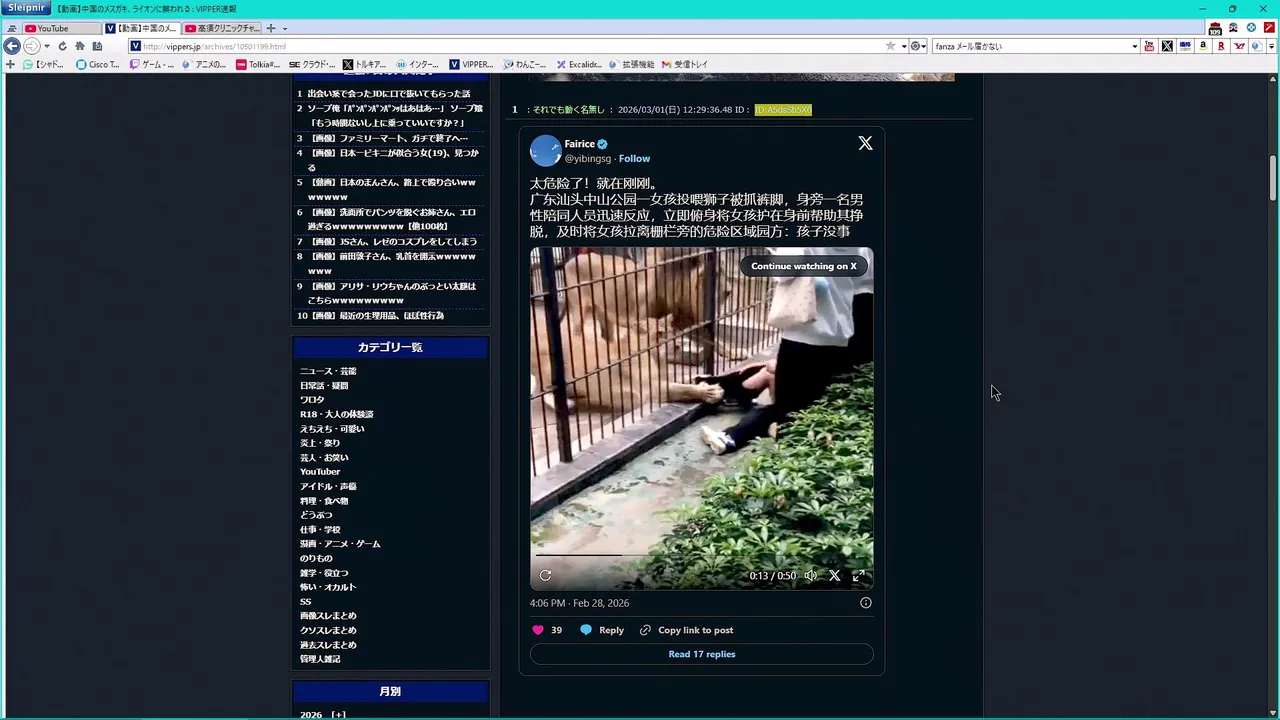Search using the YouTube search engine icon

pyautogui.click(x=1149, y=46)
